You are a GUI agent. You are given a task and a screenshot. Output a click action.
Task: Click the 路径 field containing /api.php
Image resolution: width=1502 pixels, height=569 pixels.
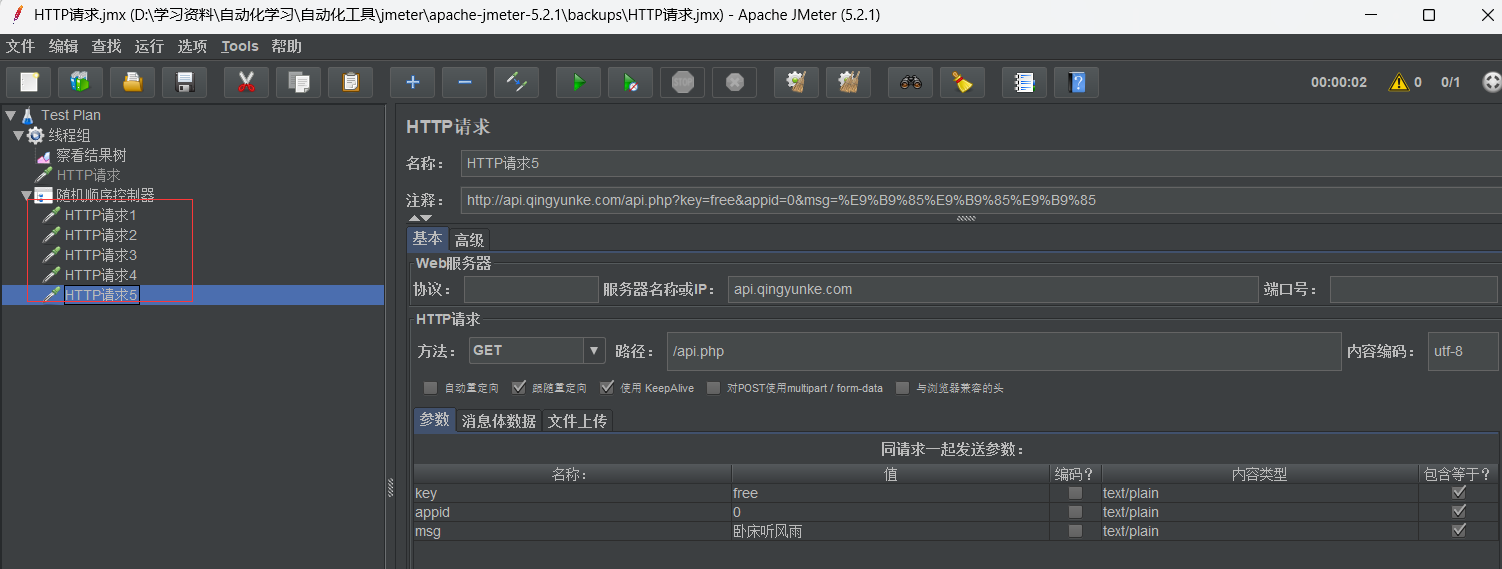1003,351
